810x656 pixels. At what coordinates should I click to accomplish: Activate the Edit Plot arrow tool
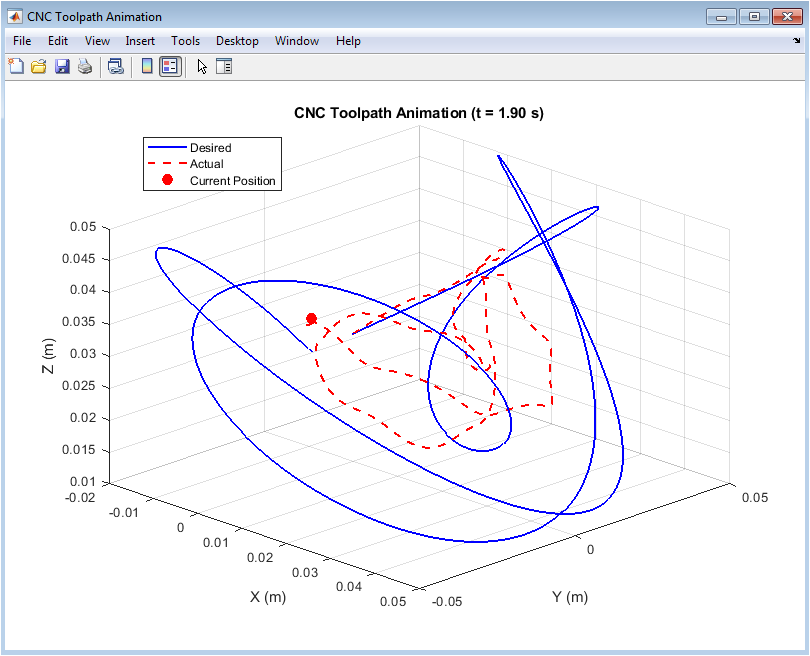tap(202, 66)
